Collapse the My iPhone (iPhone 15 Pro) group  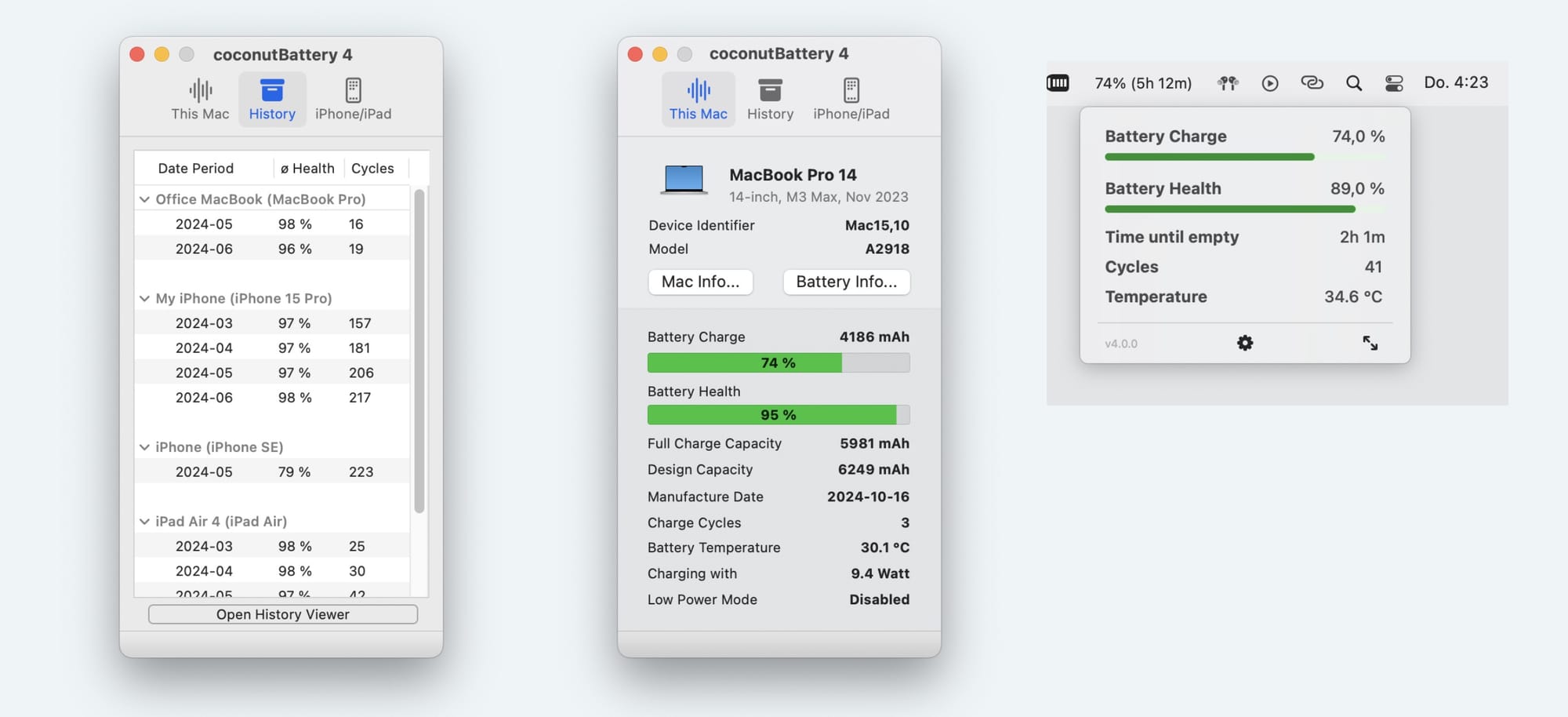(x=144, y=298)
